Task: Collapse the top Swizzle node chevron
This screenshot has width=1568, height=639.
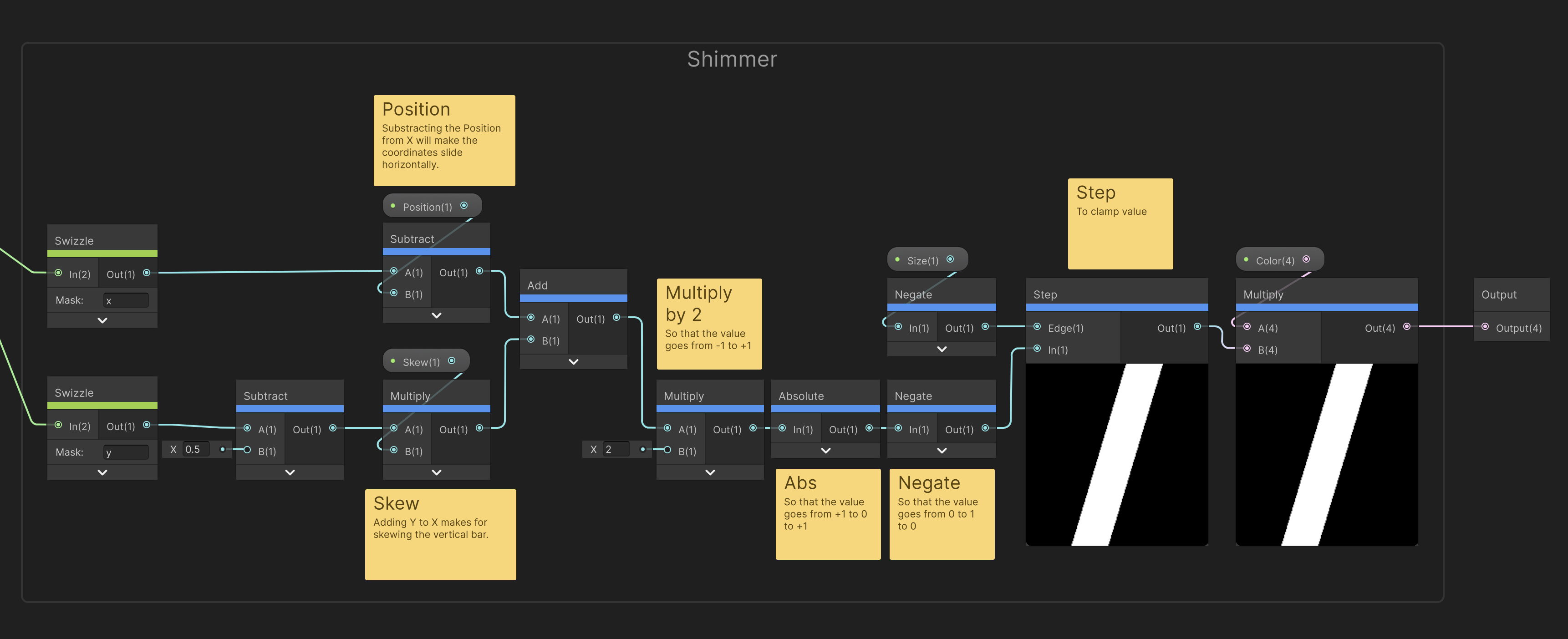Action: (102, 320)
